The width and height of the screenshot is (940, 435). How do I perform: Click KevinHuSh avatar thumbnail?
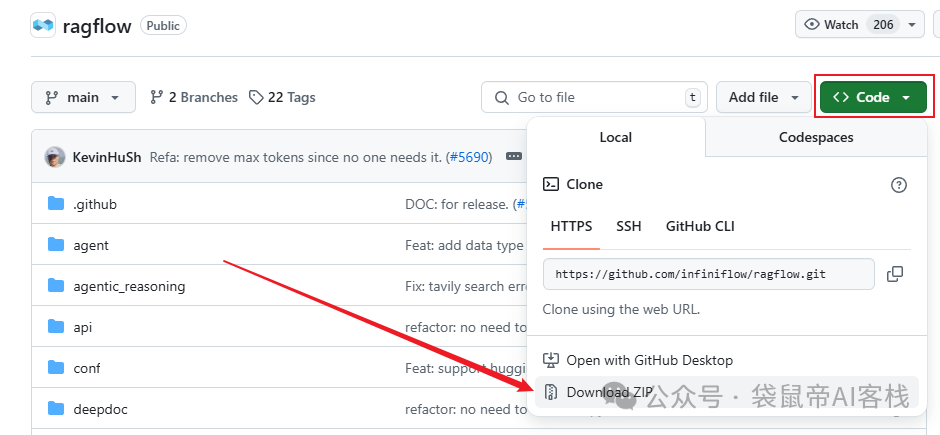click(55, 157)
